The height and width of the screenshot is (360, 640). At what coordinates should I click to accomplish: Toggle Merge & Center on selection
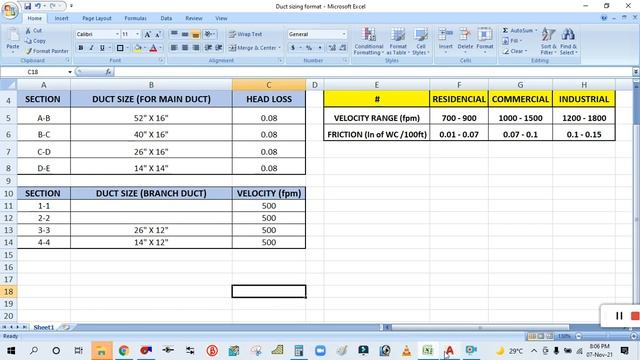point(252,48)
